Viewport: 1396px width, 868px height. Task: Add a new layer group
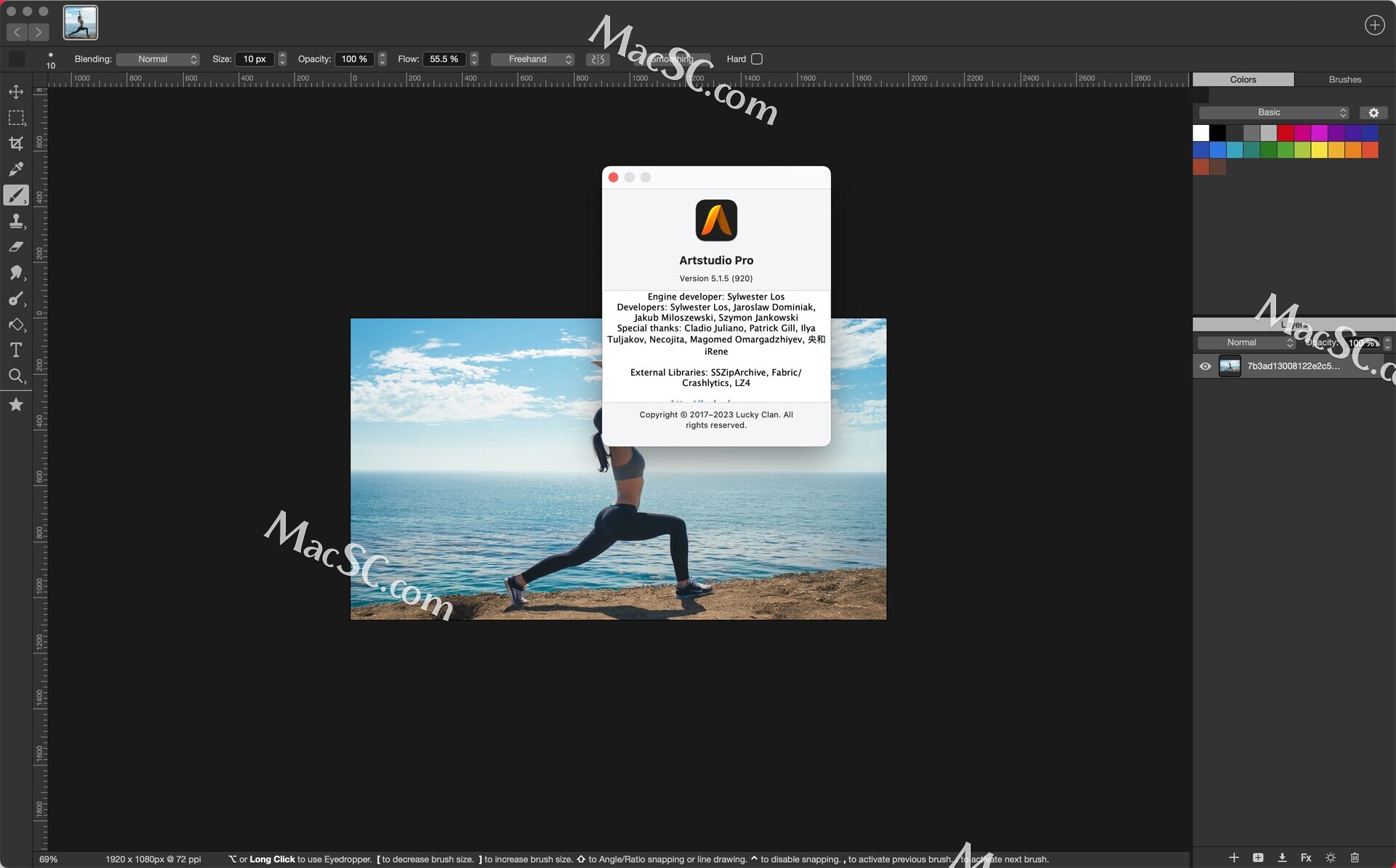tap(1258, 858)
